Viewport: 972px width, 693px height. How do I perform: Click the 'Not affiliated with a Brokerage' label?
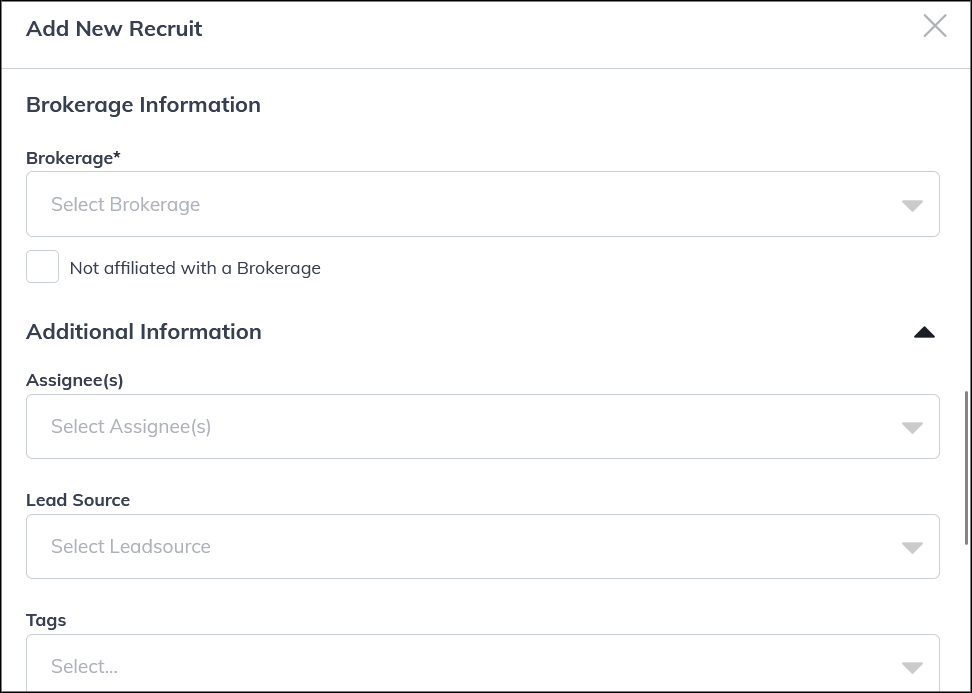[x=195, y=267]
